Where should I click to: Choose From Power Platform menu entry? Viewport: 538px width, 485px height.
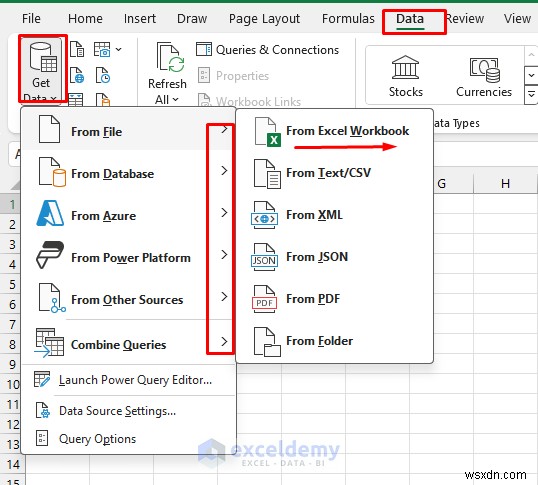click(129, 256)
